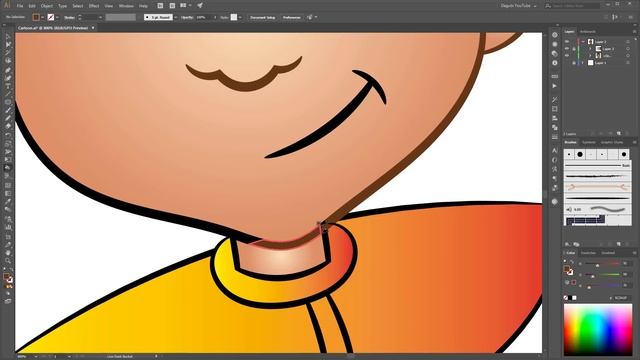Open the Color panel options menu
Screen dimensions: 640x360
coord(635,253)
